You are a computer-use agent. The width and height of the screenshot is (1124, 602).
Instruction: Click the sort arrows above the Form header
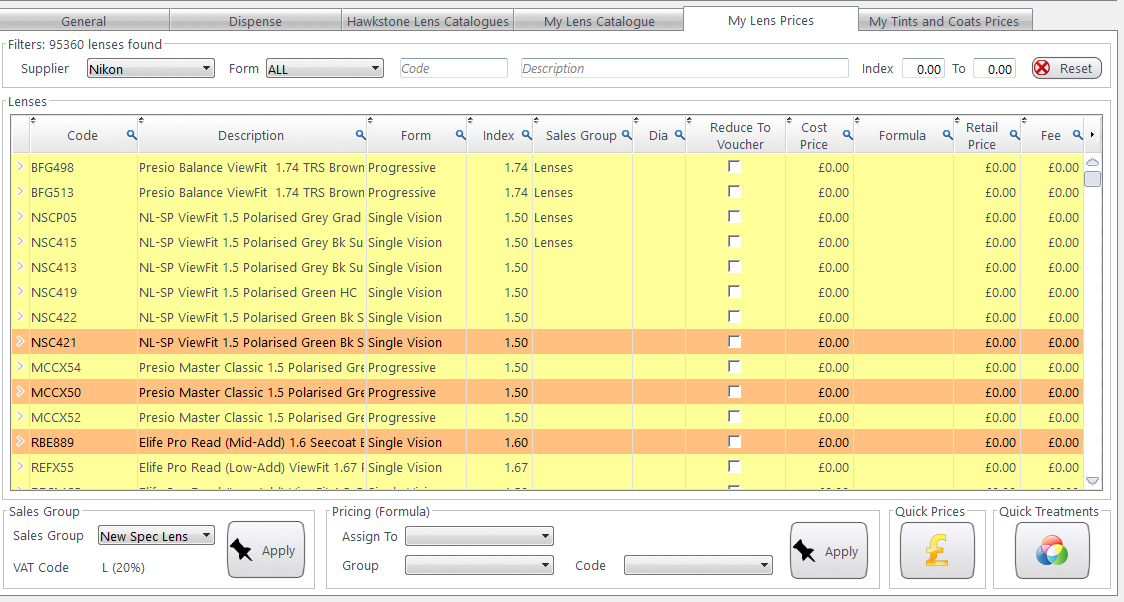(371, 120)
